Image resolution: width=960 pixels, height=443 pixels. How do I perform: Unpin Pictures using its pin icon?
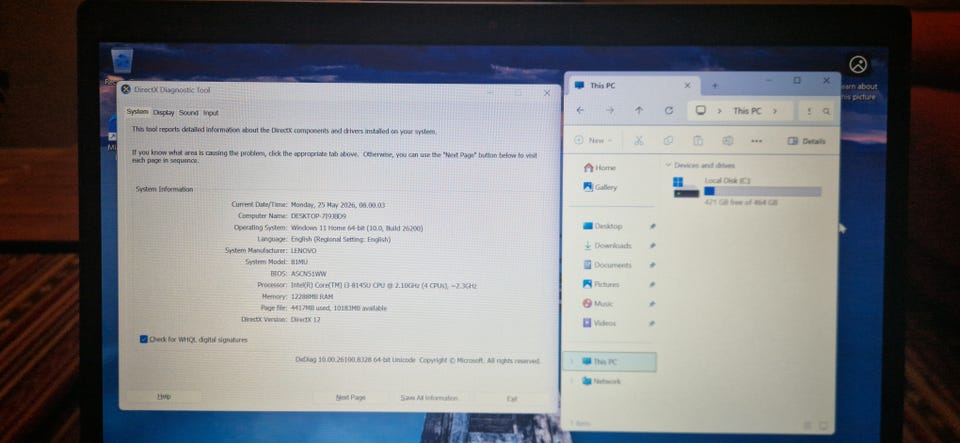click(x=652, y=285)
